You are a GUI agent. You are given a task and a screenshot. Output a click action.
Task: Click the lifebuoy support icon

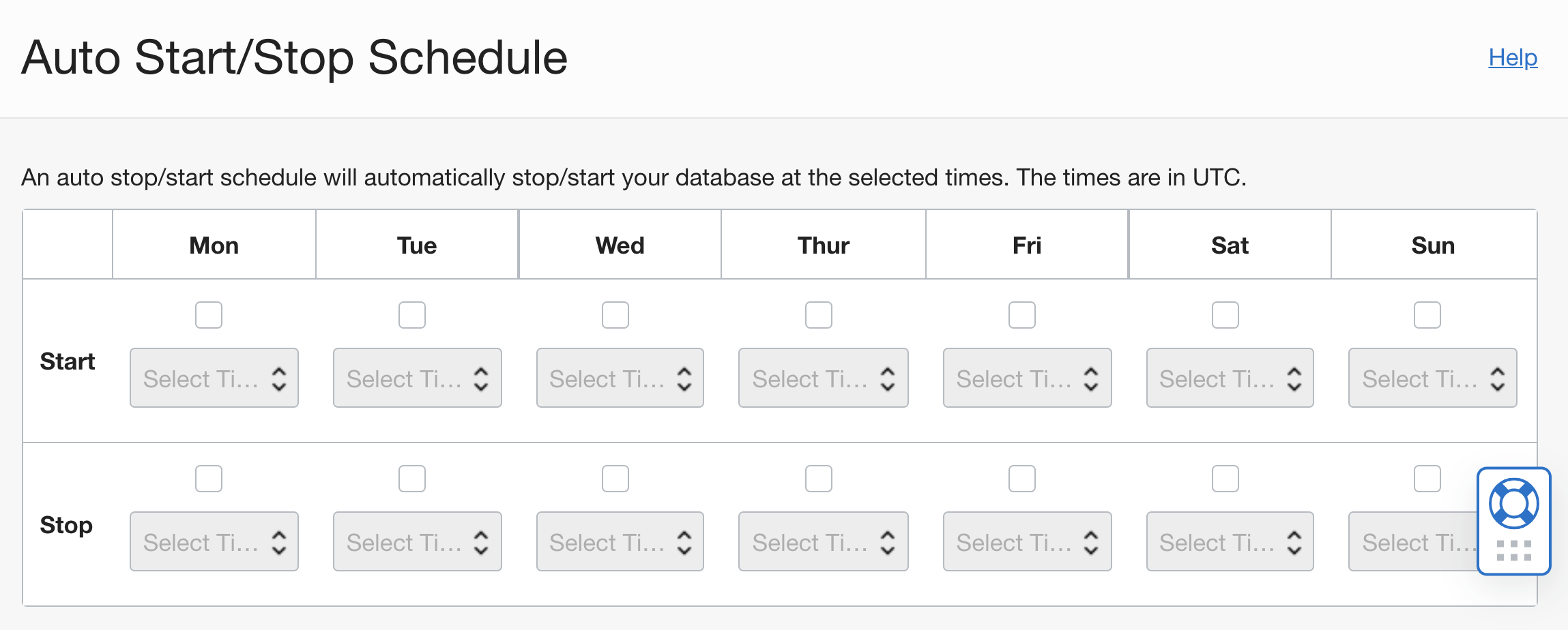point(1513,504)
